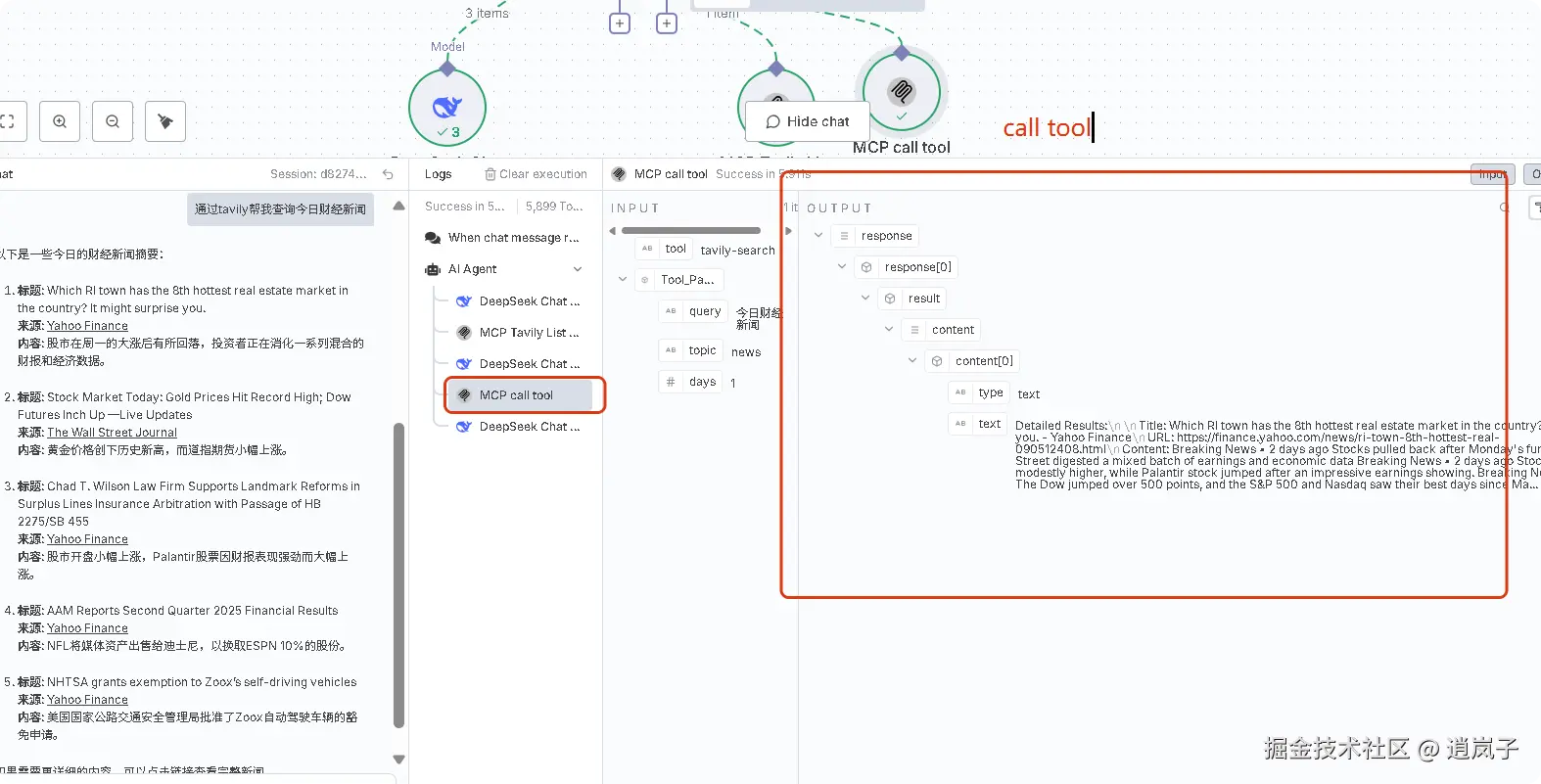
Task: Open MCP Tavily List log entry
Action: [x=519, y=333]
